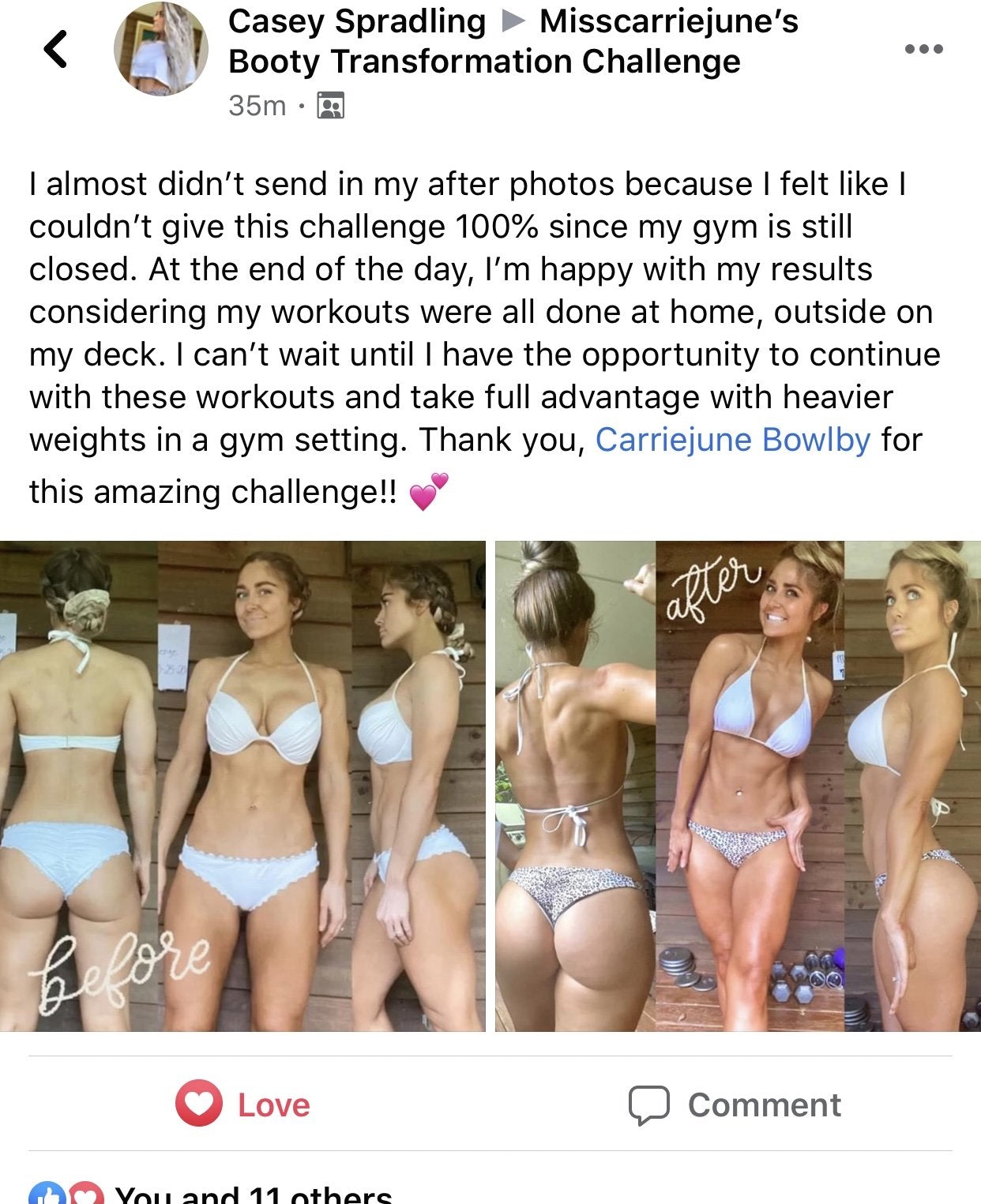The image size is (981, 1204).
Task: Click the group members privacy icon
Action: coord(330,105)
